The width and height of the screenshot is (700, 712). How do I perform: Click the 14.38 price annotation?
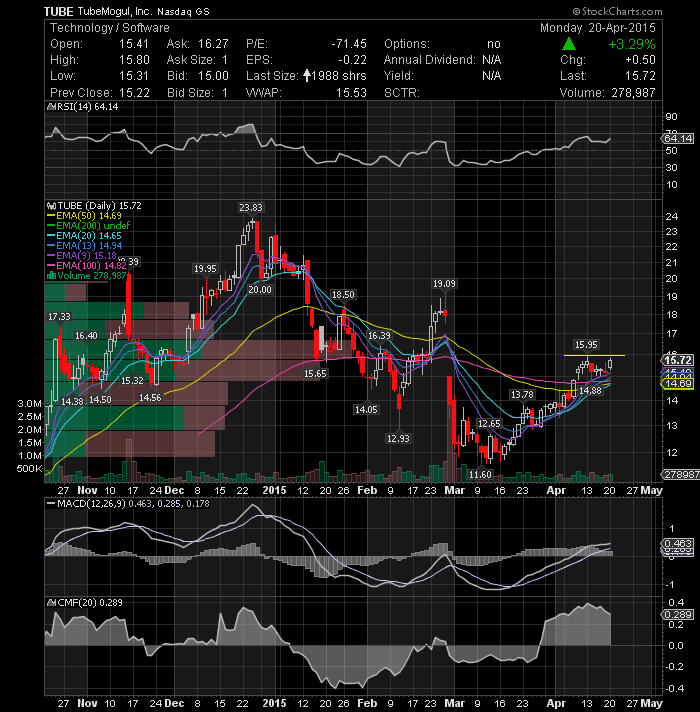coord(73,401)
